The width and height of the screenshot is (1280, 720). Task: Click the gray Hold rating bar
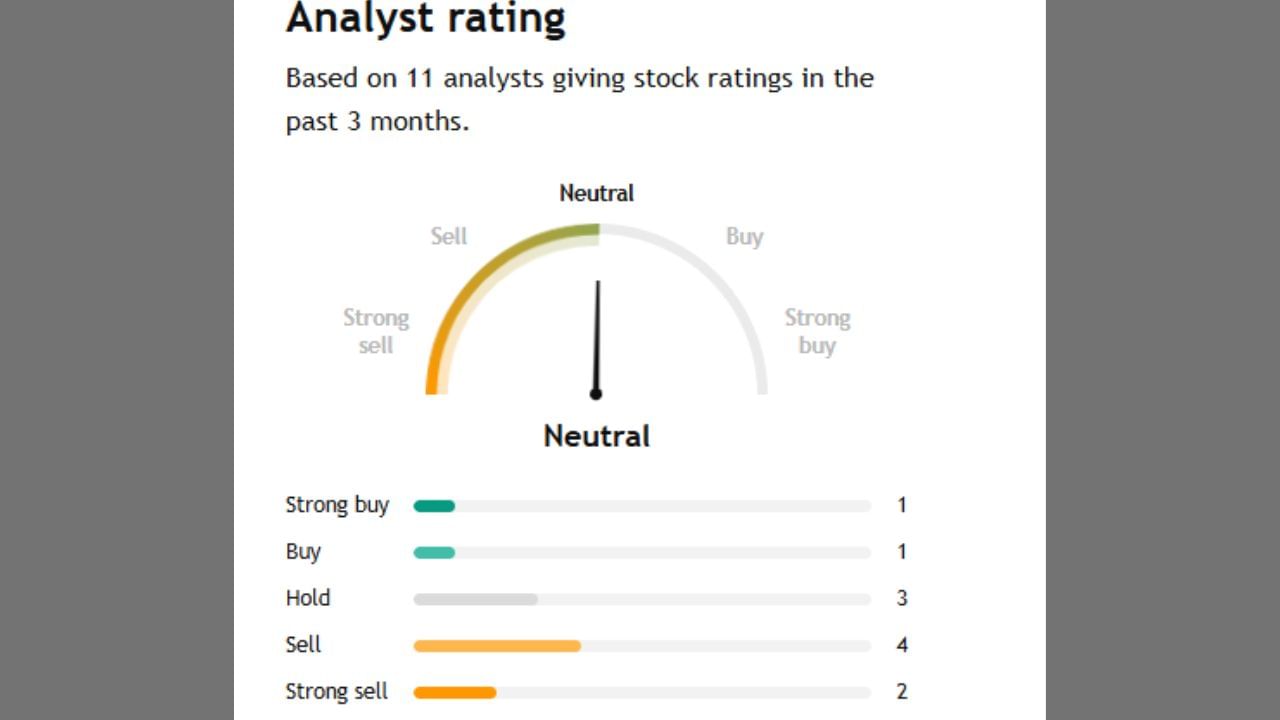pos(476,599)
